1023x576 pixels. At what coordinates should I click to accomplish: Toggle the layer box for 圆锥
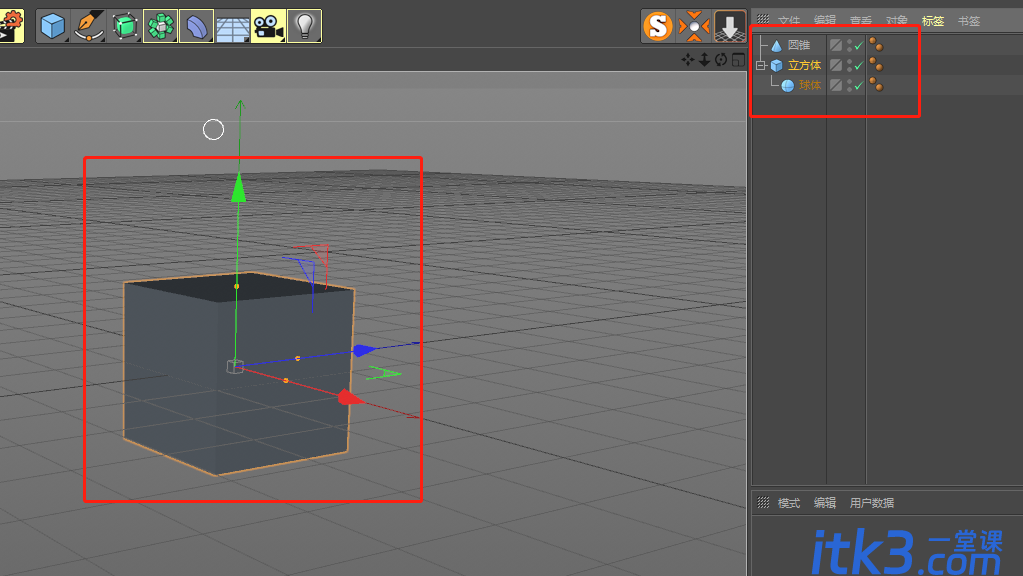[836, 45]
